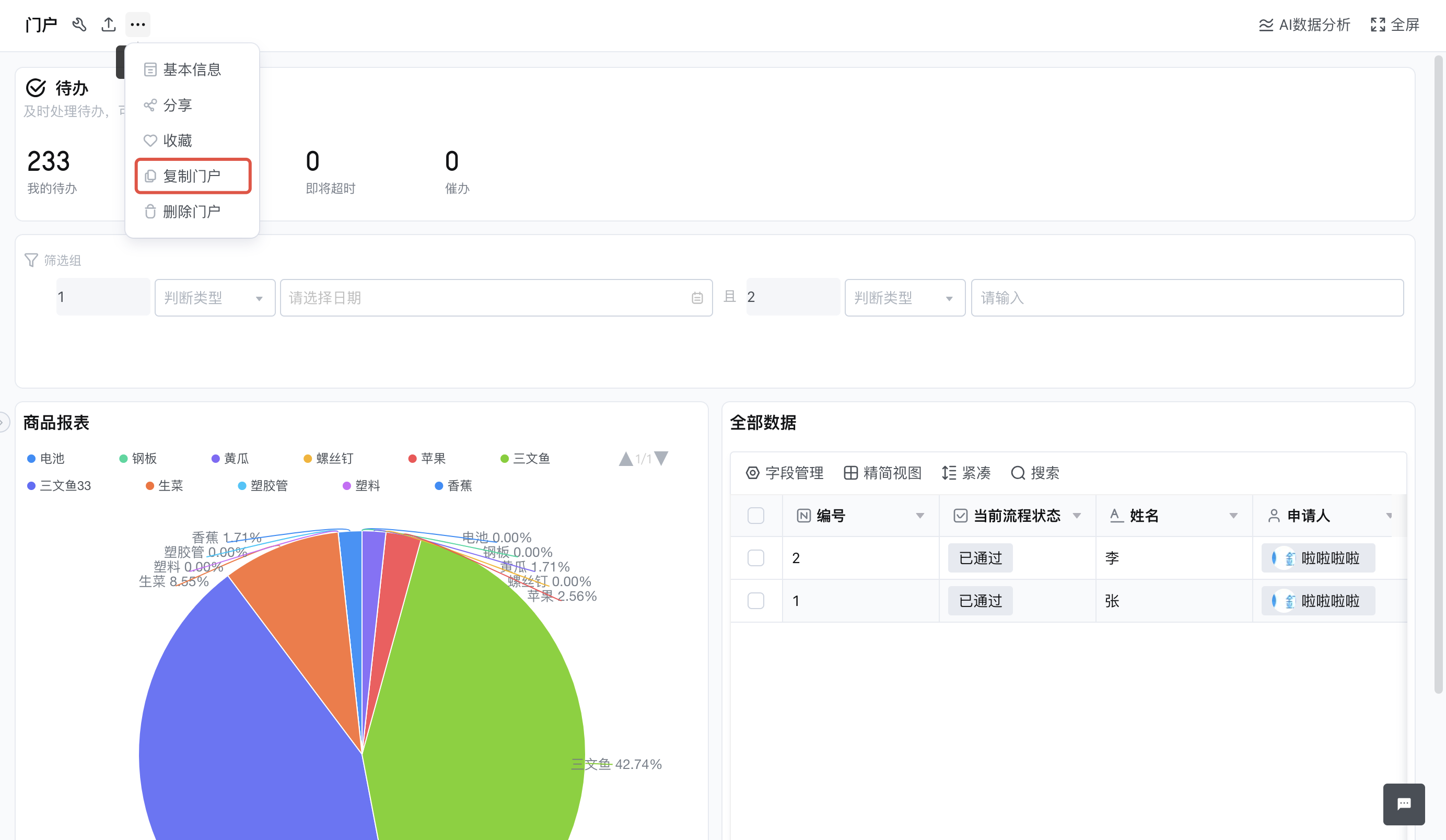Click legend previous-page up triangle
The width and height of the screenshot is (1446, 840).
click(625, 459)
